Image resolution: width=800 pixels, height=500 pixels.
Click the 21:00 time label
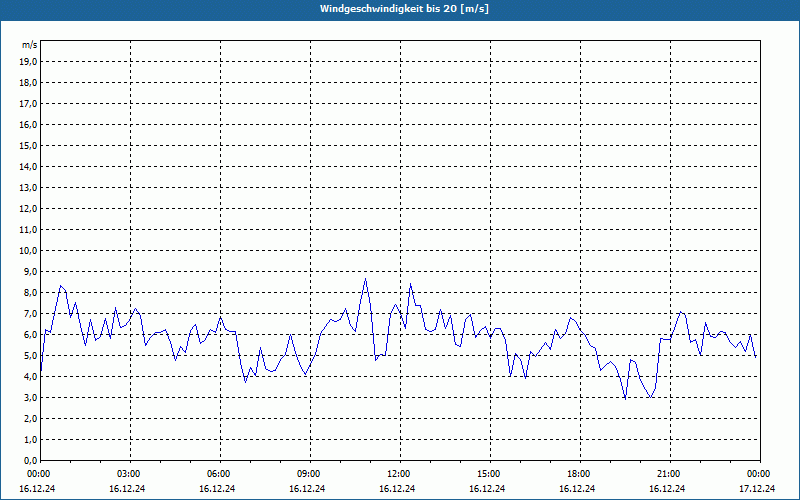(x=669, y=474)
